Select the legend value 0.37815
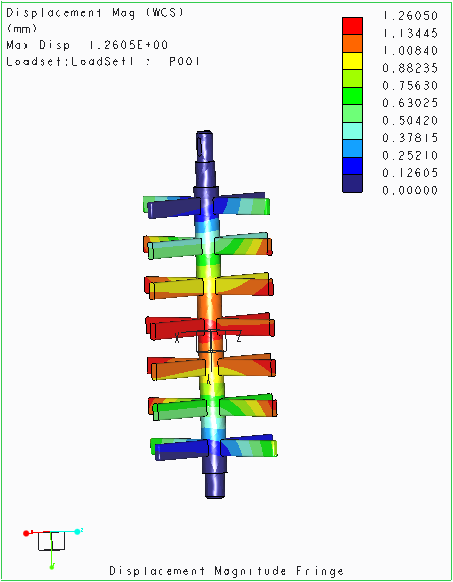Image resolution: width=453 pixels, height=582 pixels. (410, 138)
